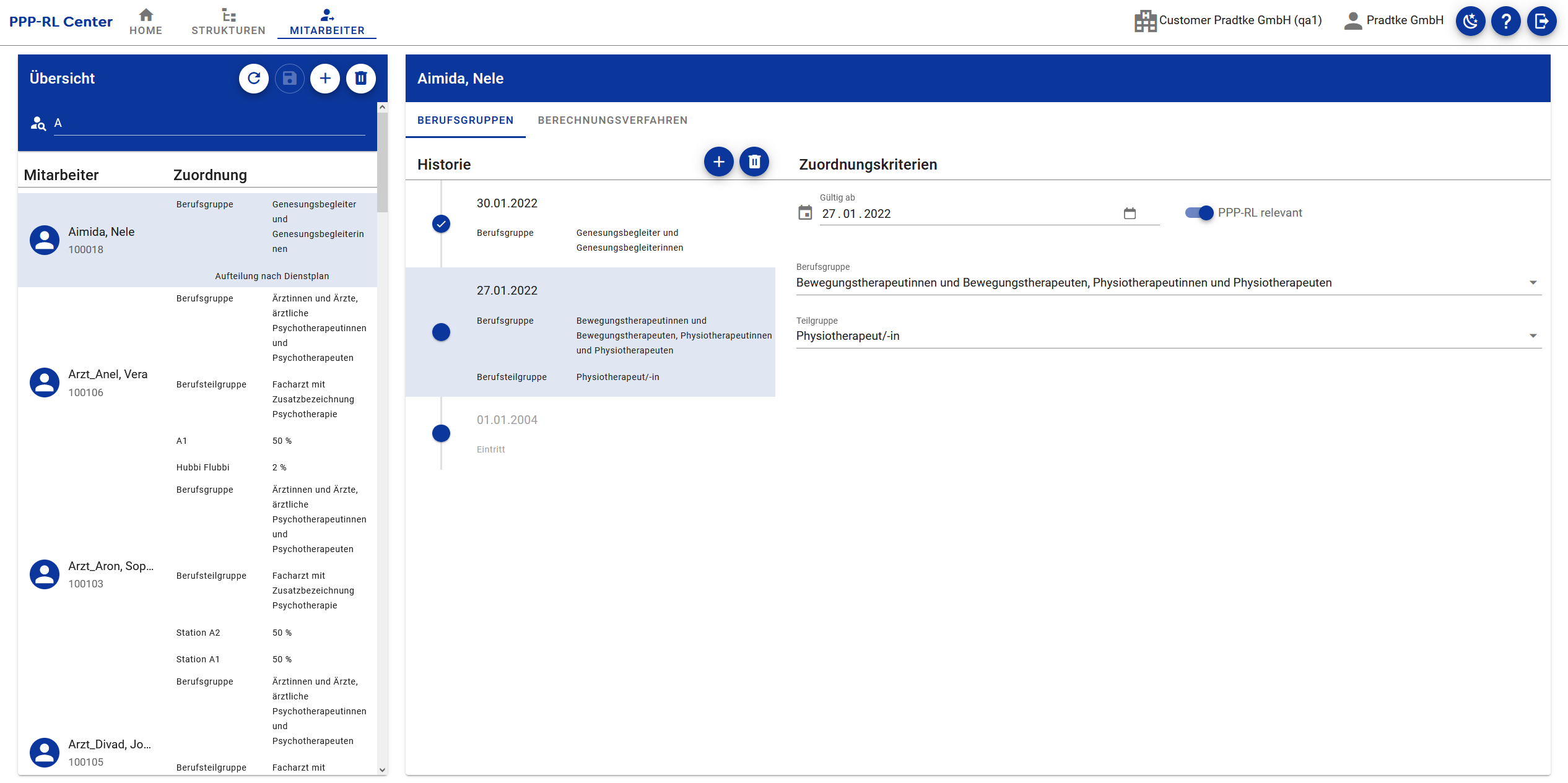Open the STRUKTUREN navigation tab
The image size is (1568, 783).
pos(228,22)
